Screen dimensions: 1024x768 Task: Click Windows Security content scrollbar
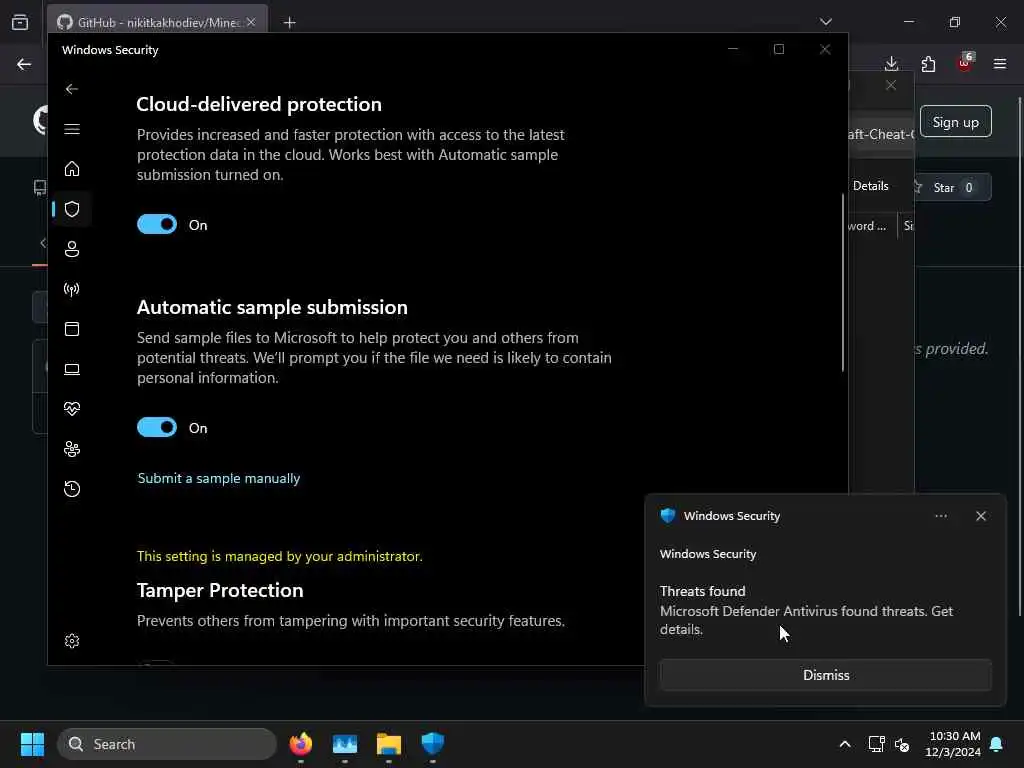843,283
